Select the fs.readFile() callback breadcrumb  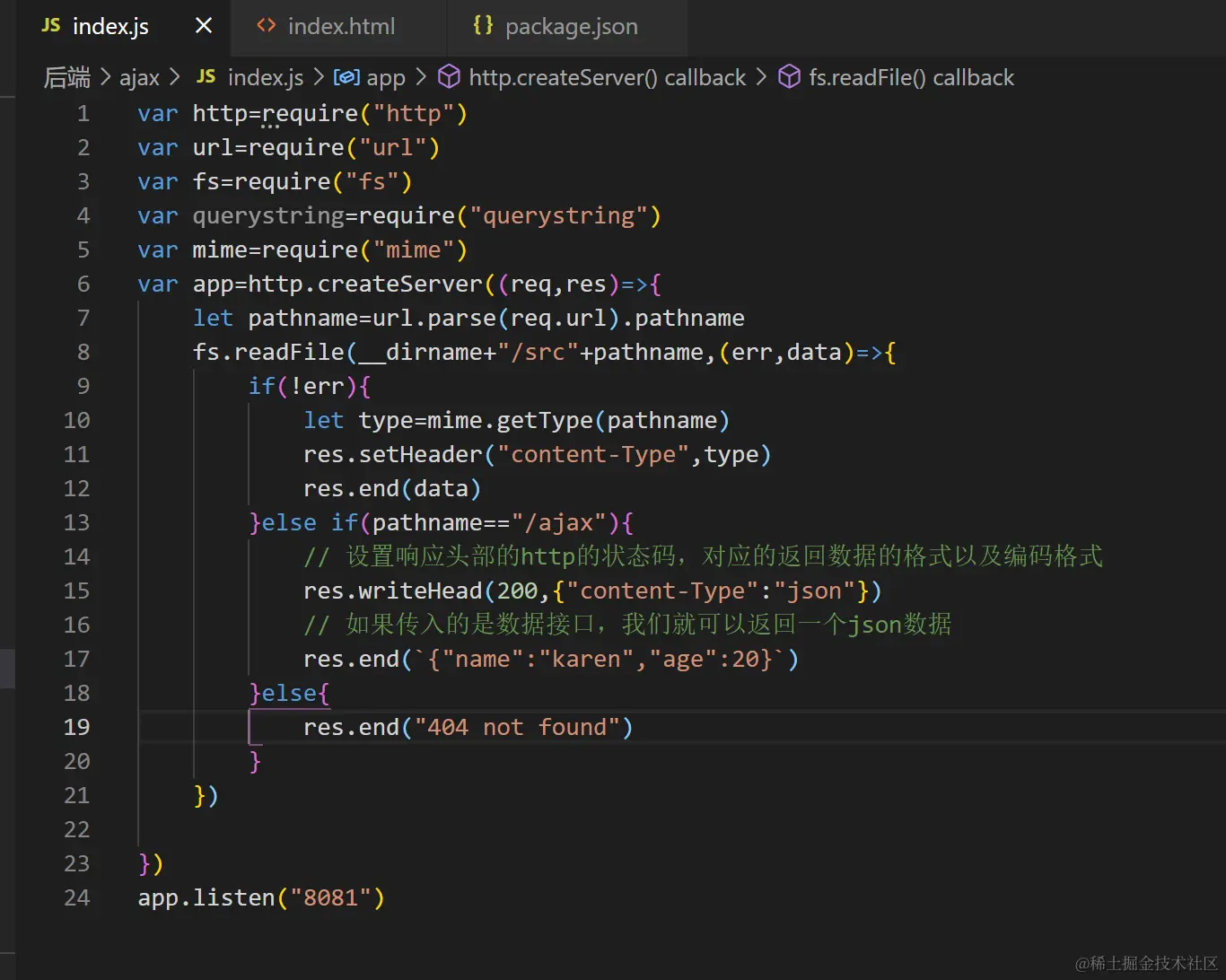(x=911, y=78)
